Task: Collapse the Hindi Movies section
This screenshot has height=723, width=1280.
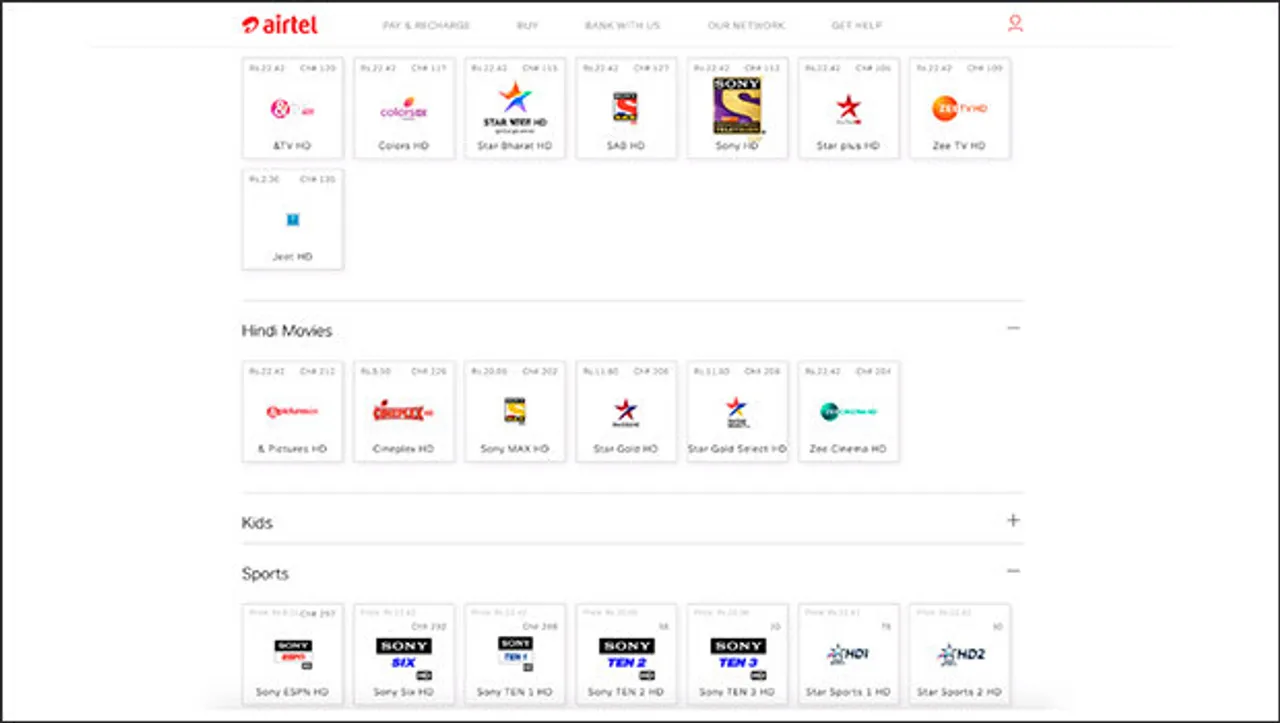Action: (x=1013, y=328)
